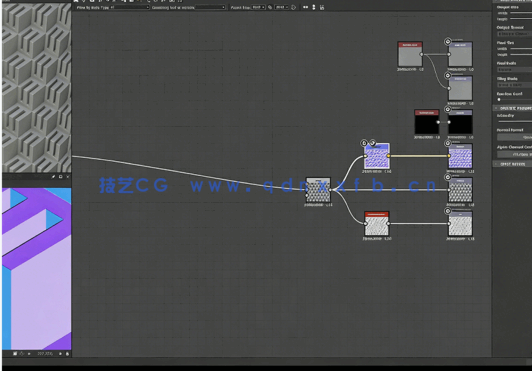The height and width of the screenshot is (371, 532).
Task: Click the horizontal double-block graph toolbar icon
Action: click(x=305, y=7)
